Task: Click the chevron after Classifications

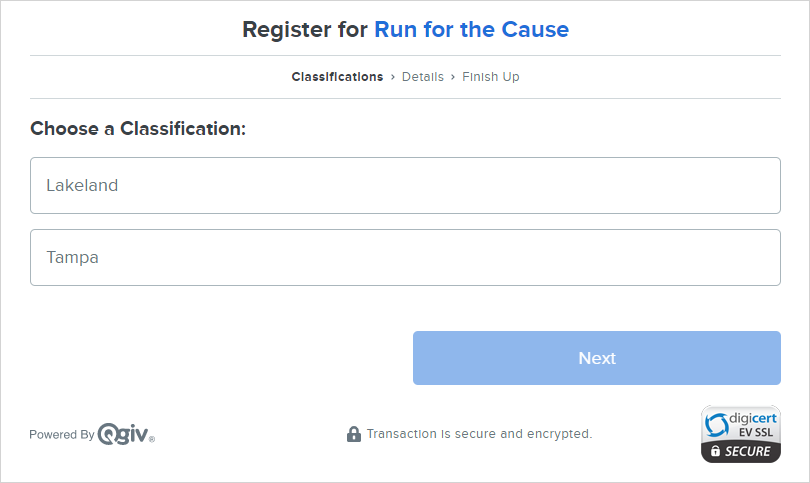Action: point(393,77)
